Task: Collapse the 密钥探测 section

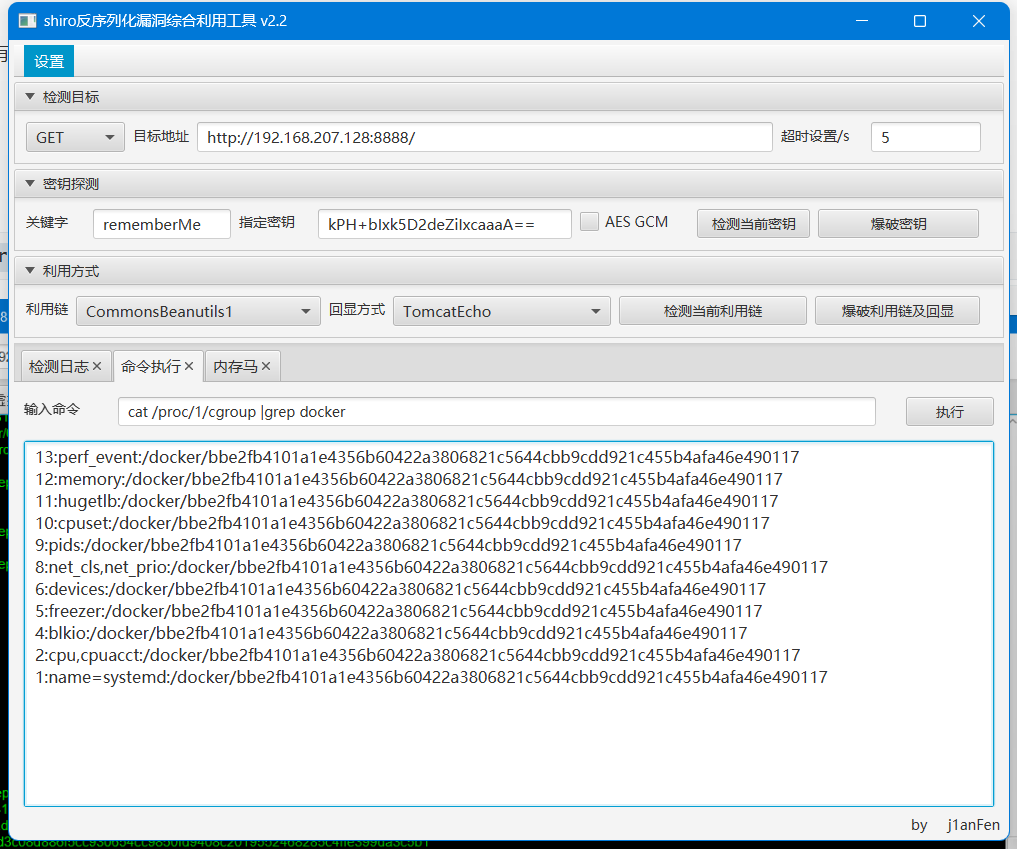Action: pos(30,184)
